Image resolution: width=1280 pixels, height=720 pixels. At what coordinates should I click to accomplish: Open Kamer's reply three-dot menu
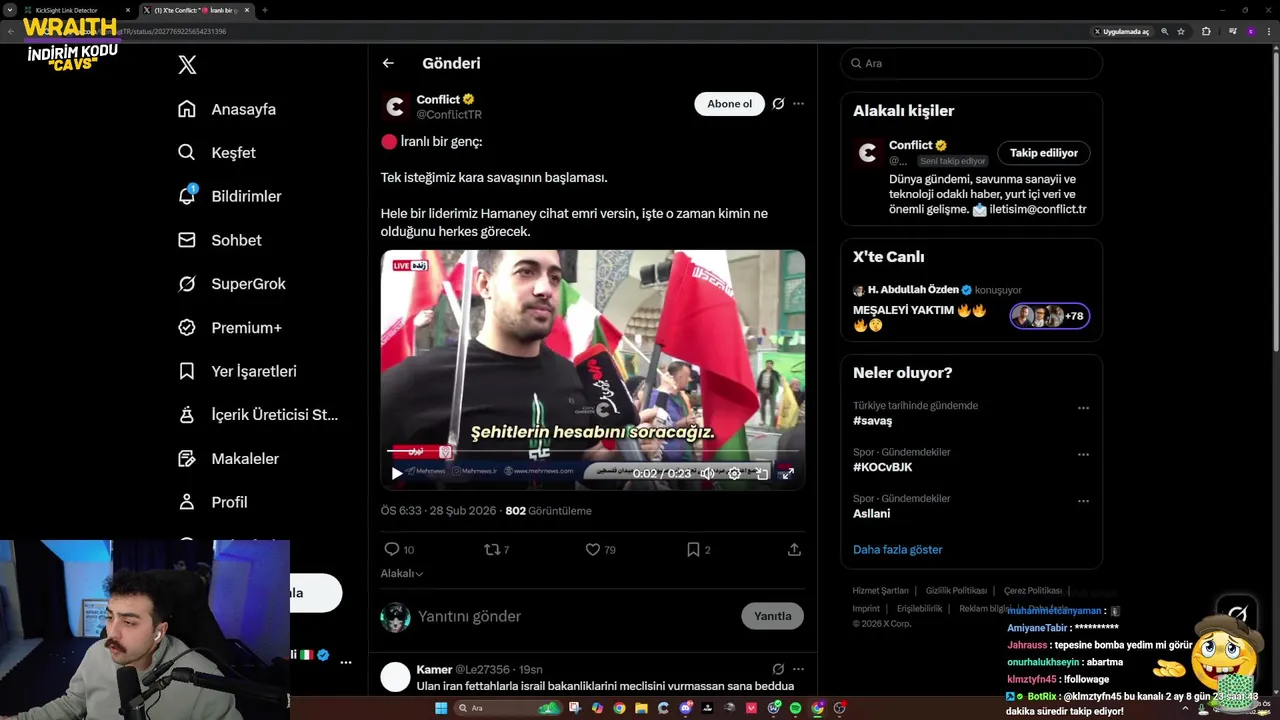pos(798,669)
